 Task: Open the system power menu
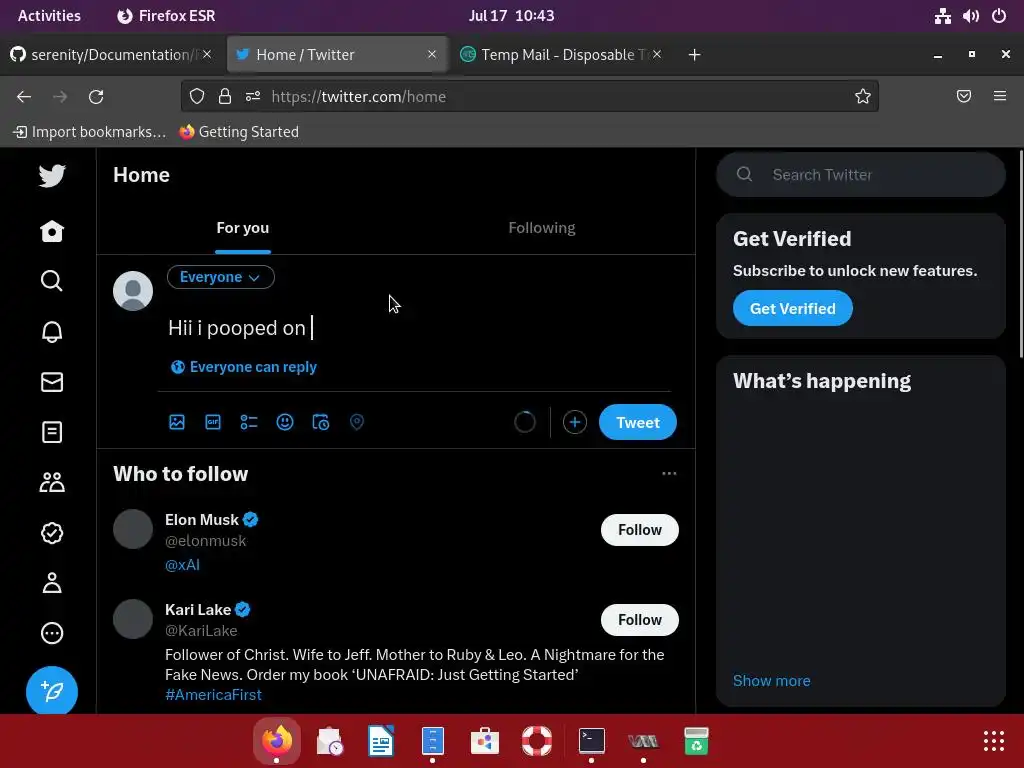click(999, 16)
